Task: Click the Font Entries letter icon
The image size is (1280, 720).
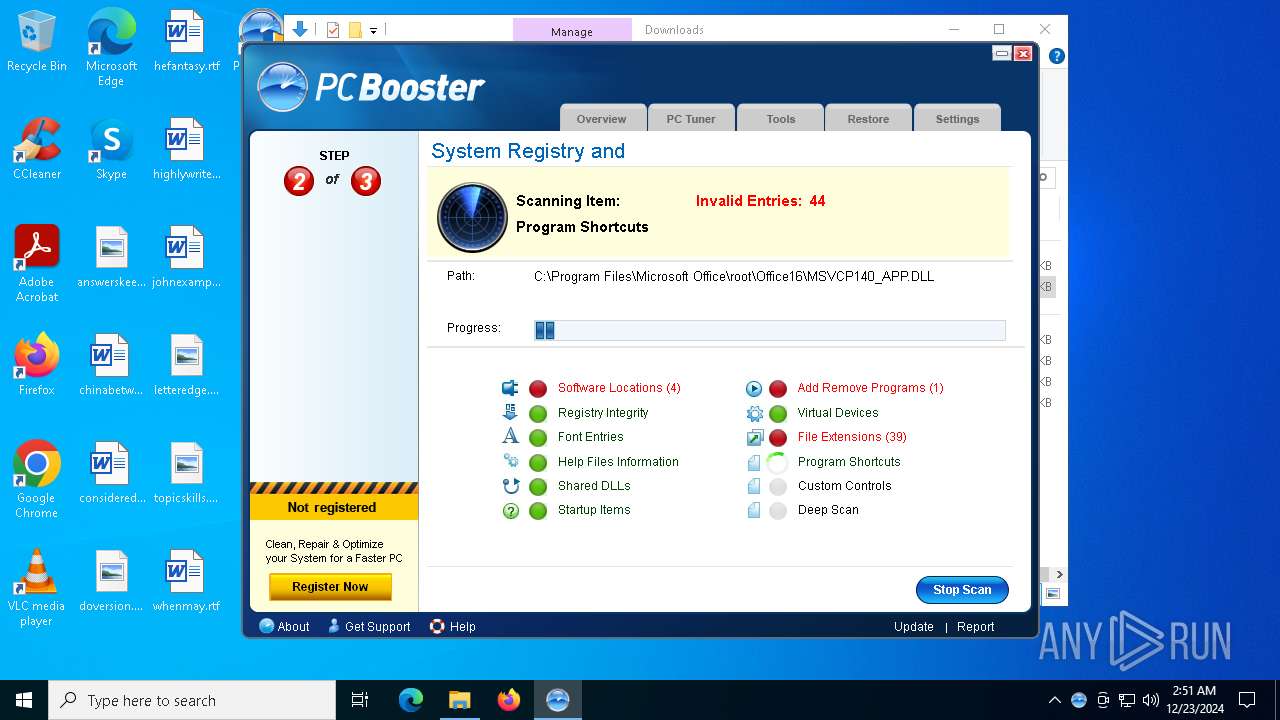Action: pos(511,436)
